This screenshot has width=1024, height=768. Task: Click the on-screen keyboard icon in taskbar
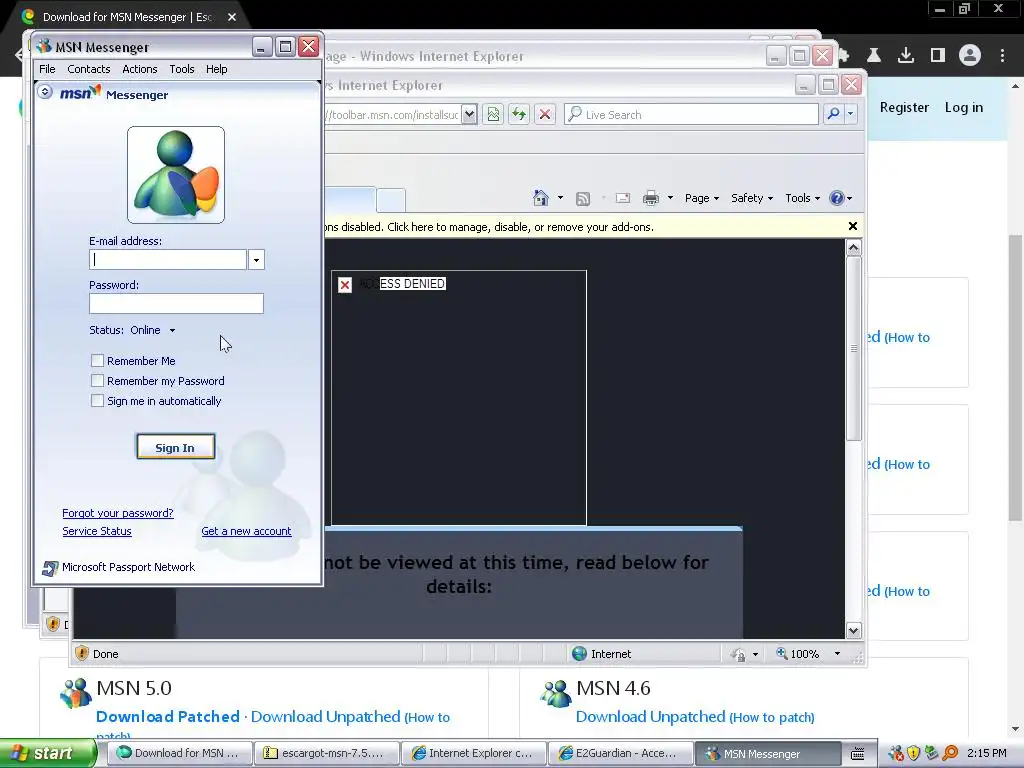[x=857, y=754]
